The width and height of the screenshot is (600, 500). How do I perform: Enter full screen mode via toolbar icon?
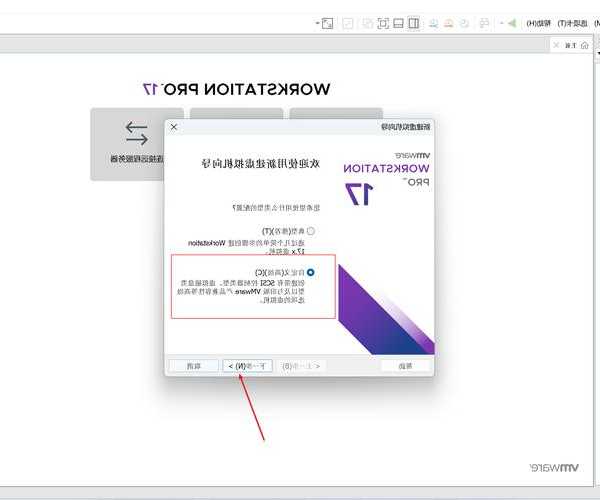coord(382,22)
